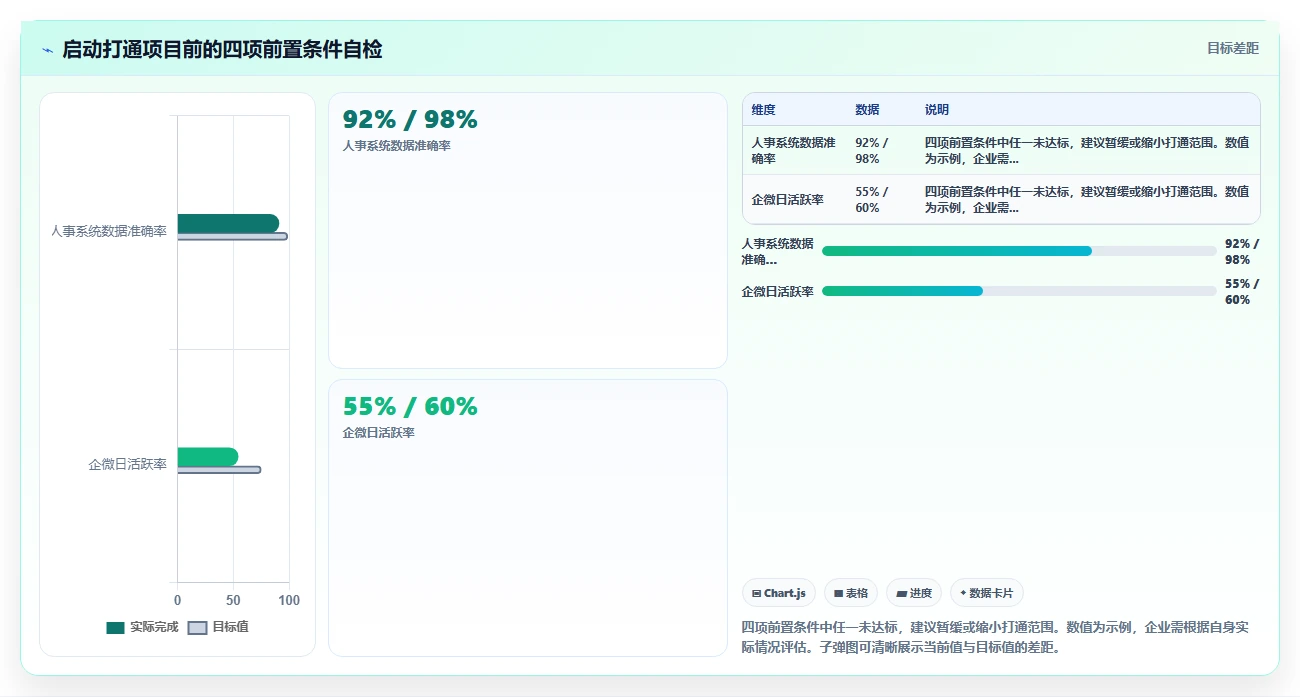Click the 数据卡片 chip
The height and width of the screenshot is (697, 1300).
pos(986,593)
